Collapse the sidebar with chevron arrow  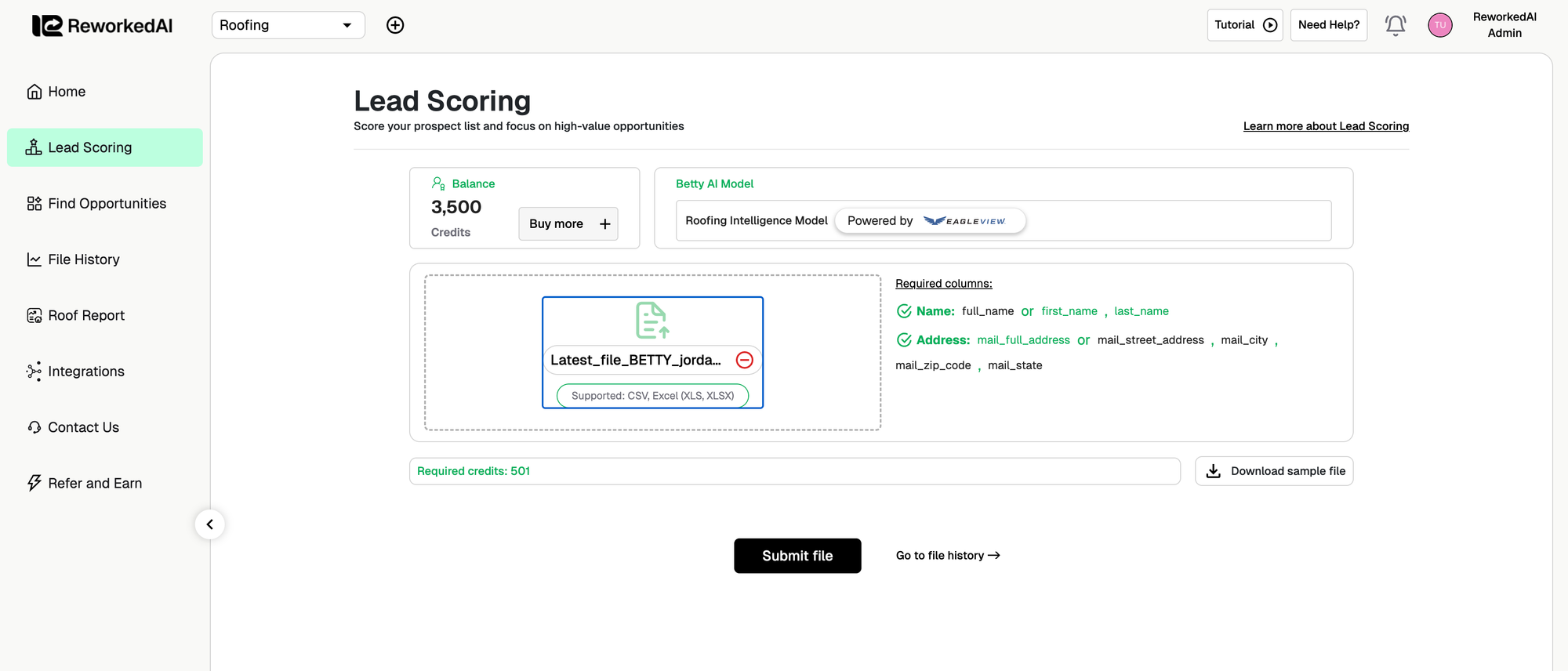(209, 524)
